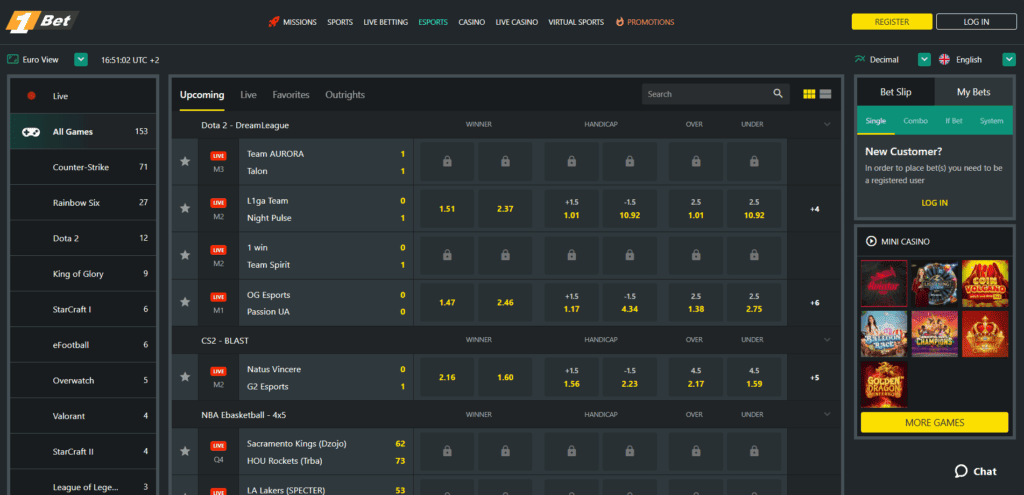Switch to the Outrights tab

(345, 95)
